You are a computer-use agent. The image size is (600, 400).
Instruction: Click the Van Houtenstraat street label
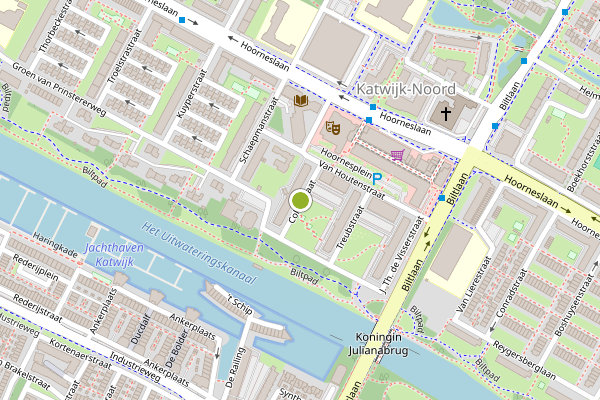point(352,180)
